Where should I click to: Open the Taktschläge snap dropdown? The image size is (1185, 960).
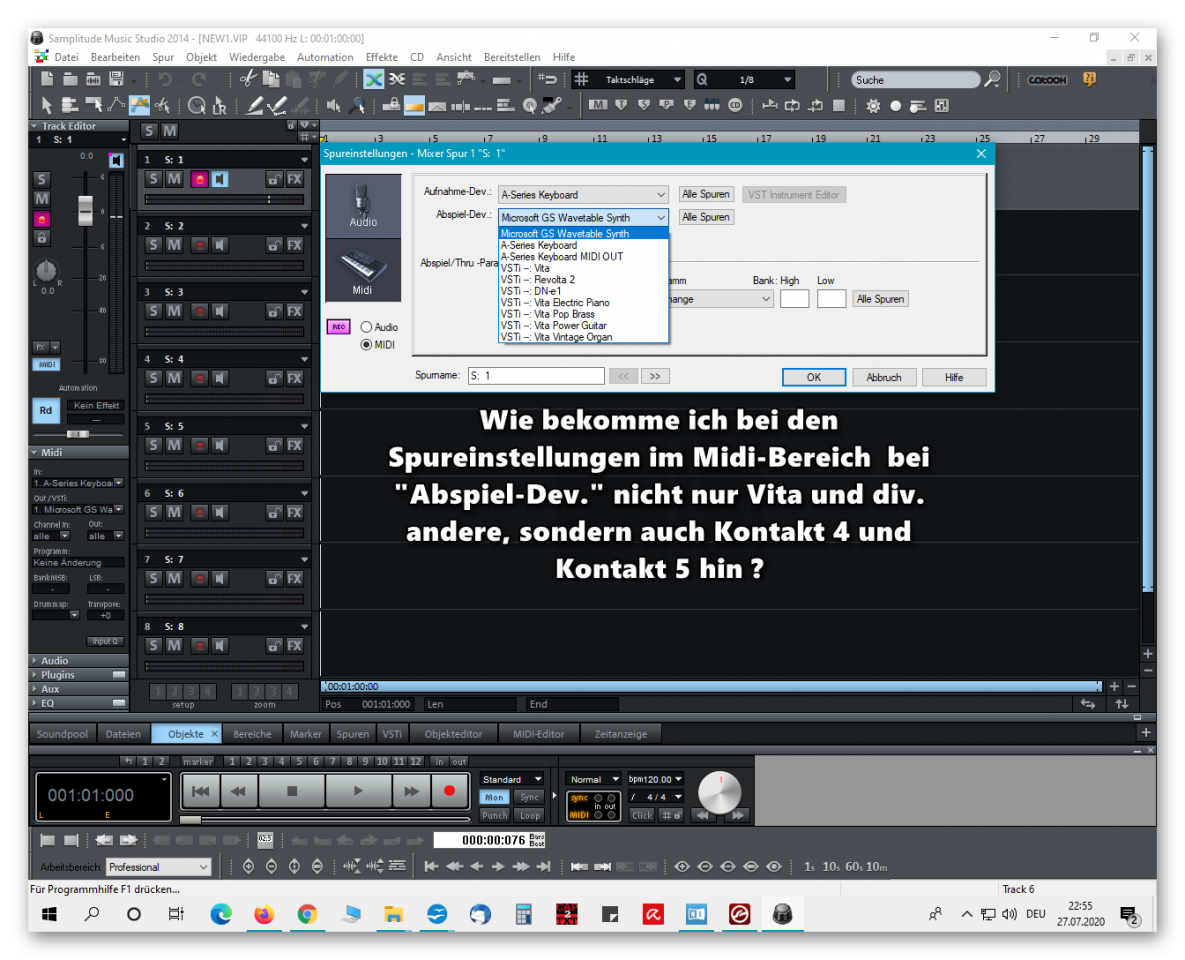tap(677, 79)
